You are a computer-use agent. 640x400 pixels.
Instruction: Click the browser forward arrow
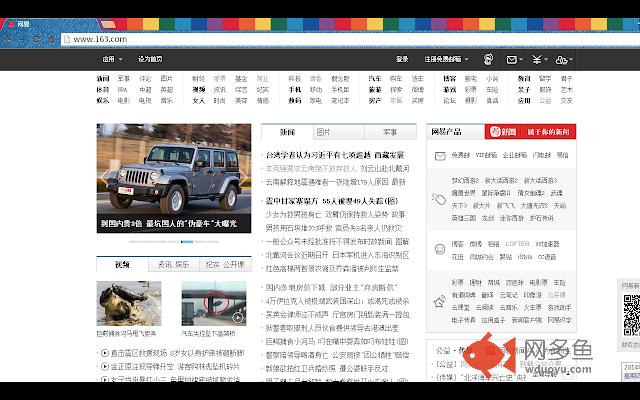click(22, 39)
